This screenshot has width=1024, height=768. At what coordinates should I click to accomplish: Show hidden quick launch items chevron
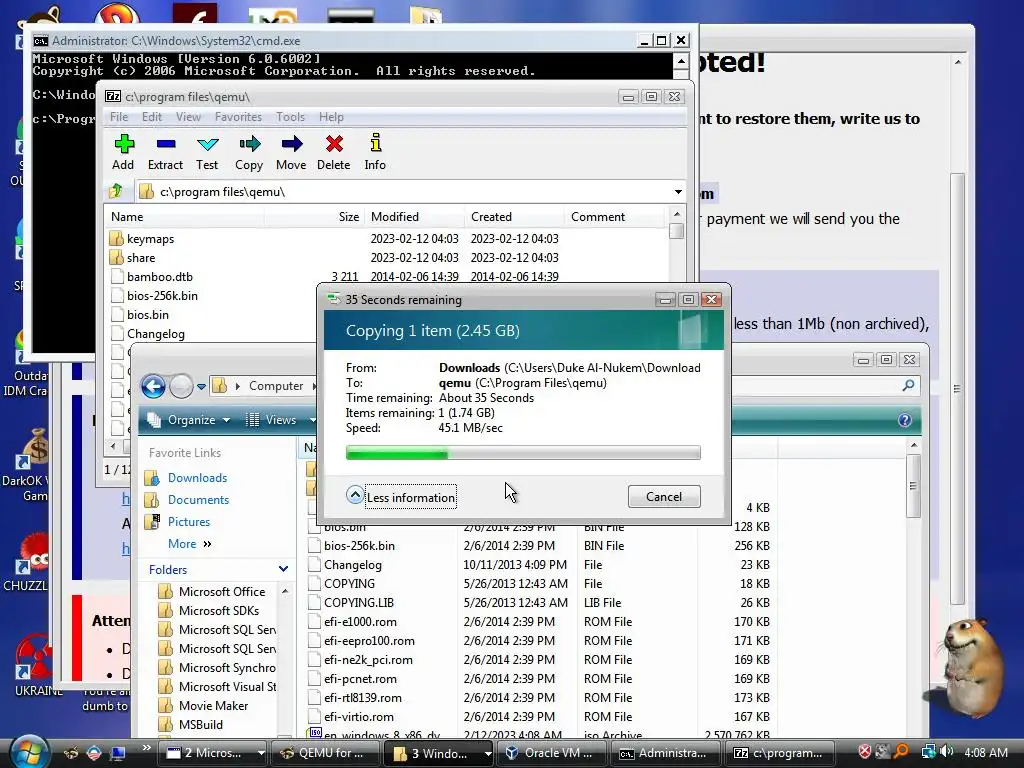point(146,747)
